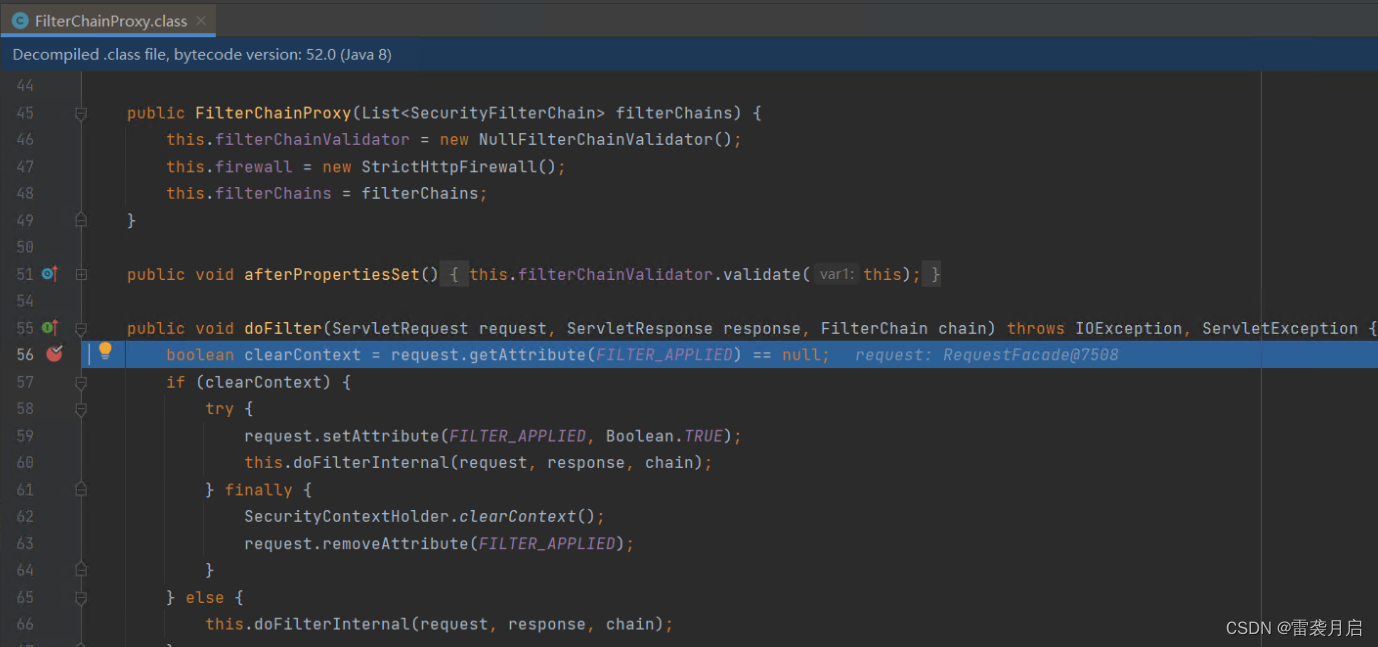Toggle the breakpoint on line 56
Screen dimensions: 1378x647
(55, 353)
